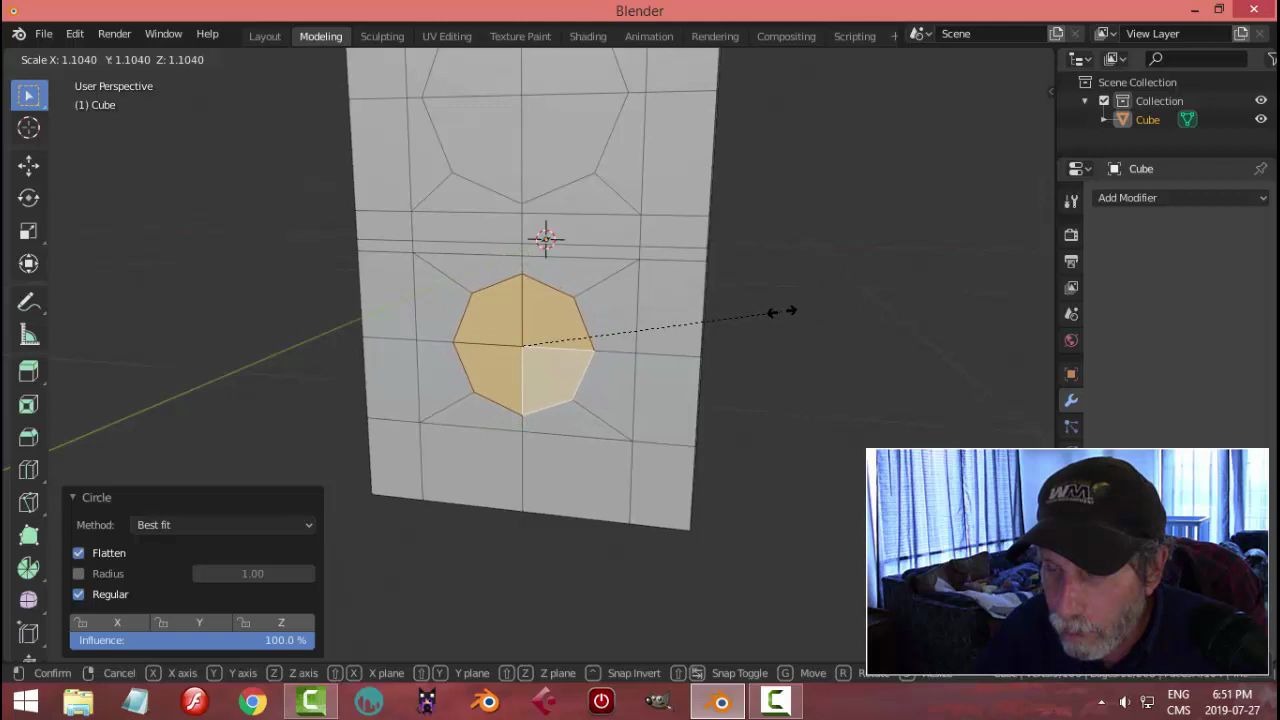This screenshot has height=720, width=1280.
Task: Select the Move tool in the toolbar
Action: click(x=28, y=165)
